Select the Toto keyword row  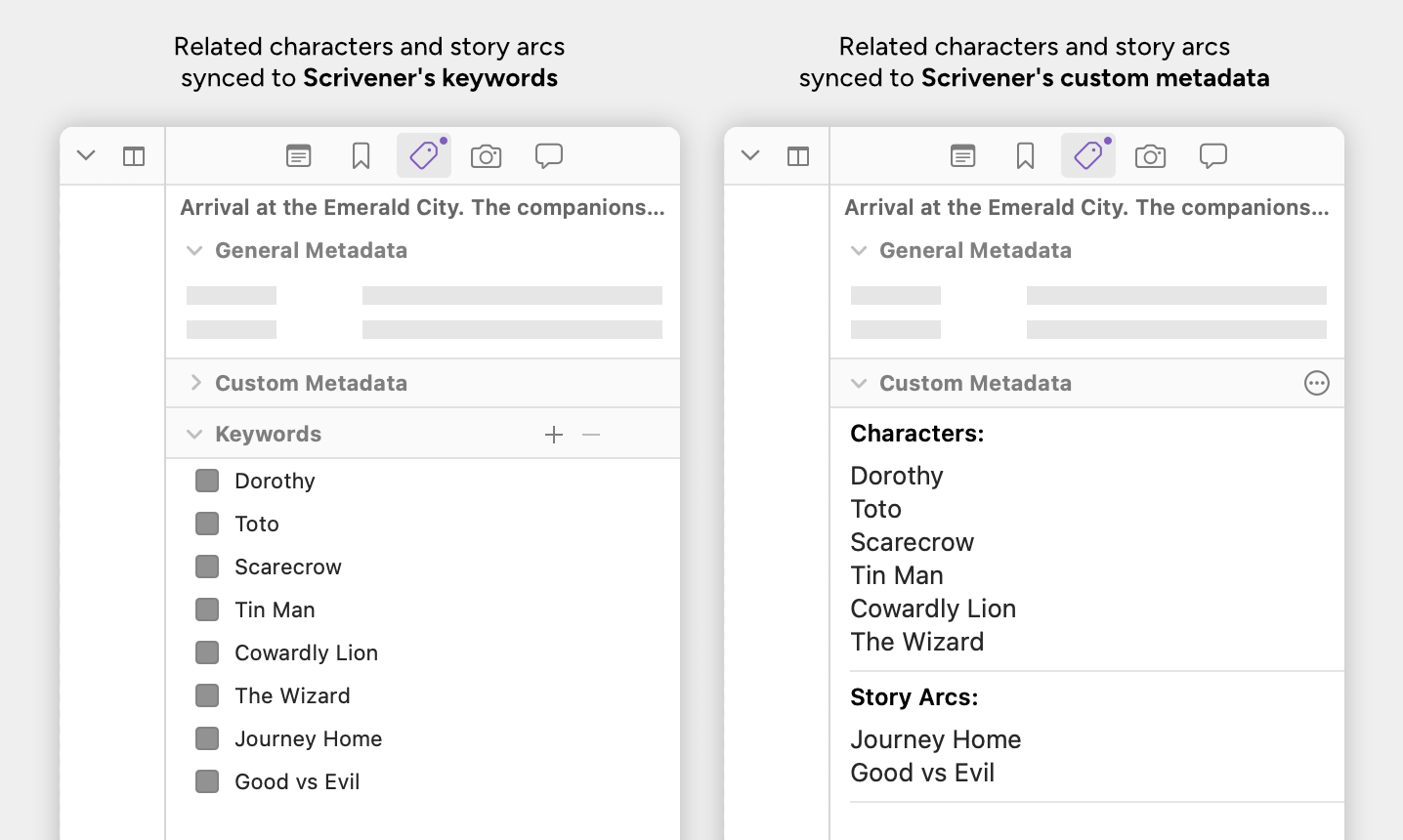(x=423, y=524)
